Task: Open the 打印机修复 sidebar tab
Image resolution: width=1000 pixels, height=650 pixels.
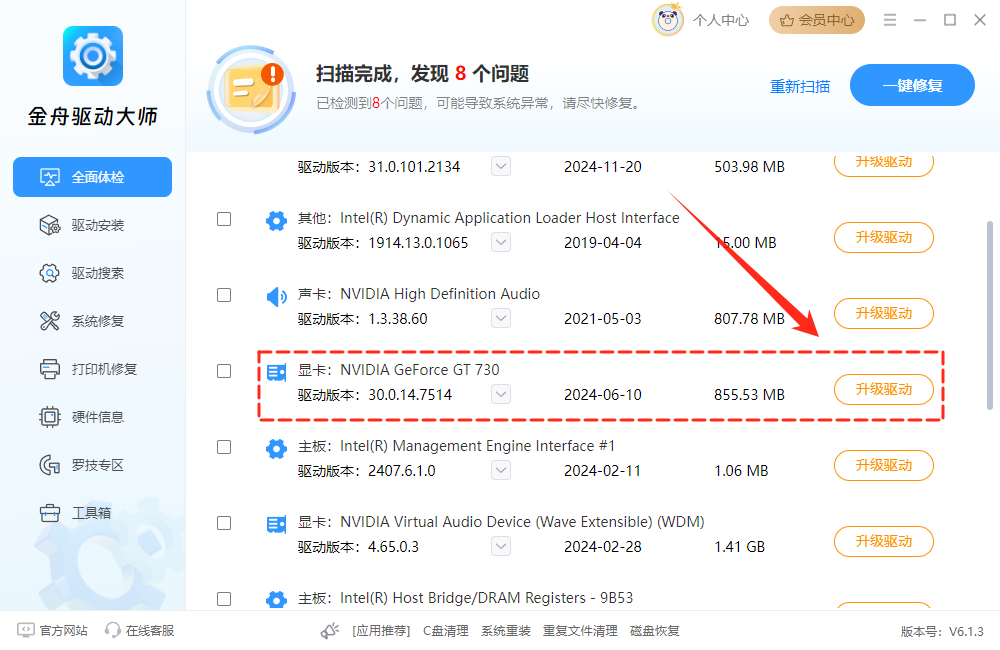Action: coord(92,369)
